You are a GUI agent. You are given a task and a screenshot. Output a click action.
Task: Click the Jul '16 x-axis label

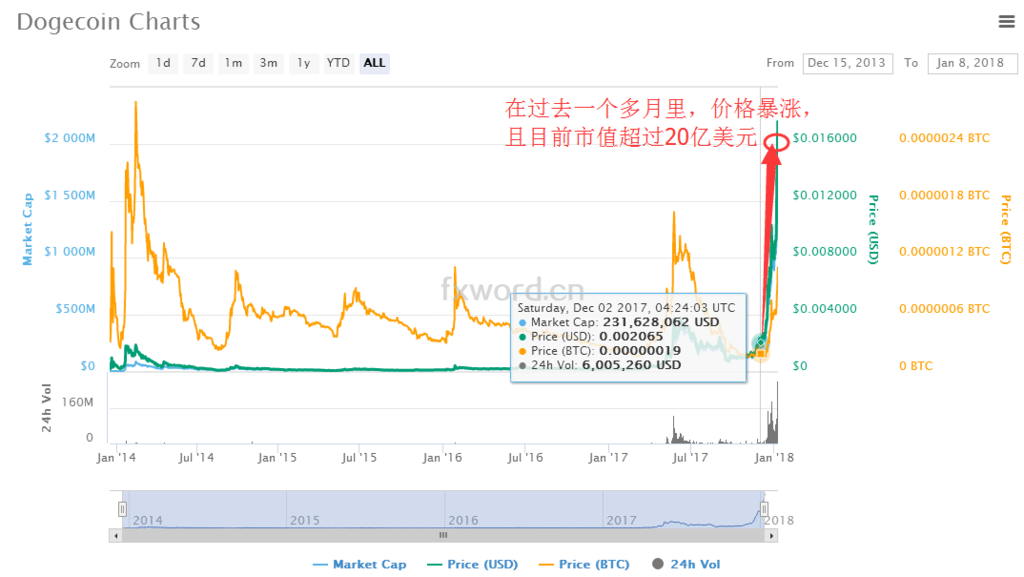(525, 458)
